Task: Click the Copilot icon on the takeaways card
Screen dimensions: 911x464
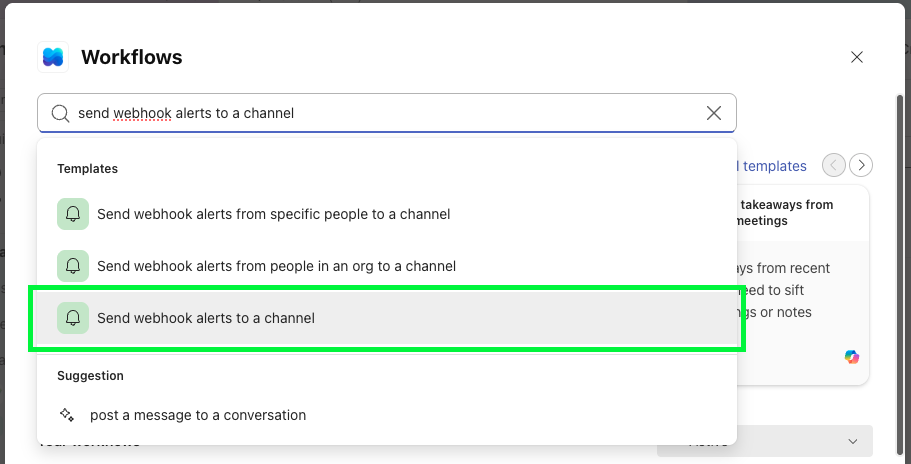Action: (x=851, y=357)
